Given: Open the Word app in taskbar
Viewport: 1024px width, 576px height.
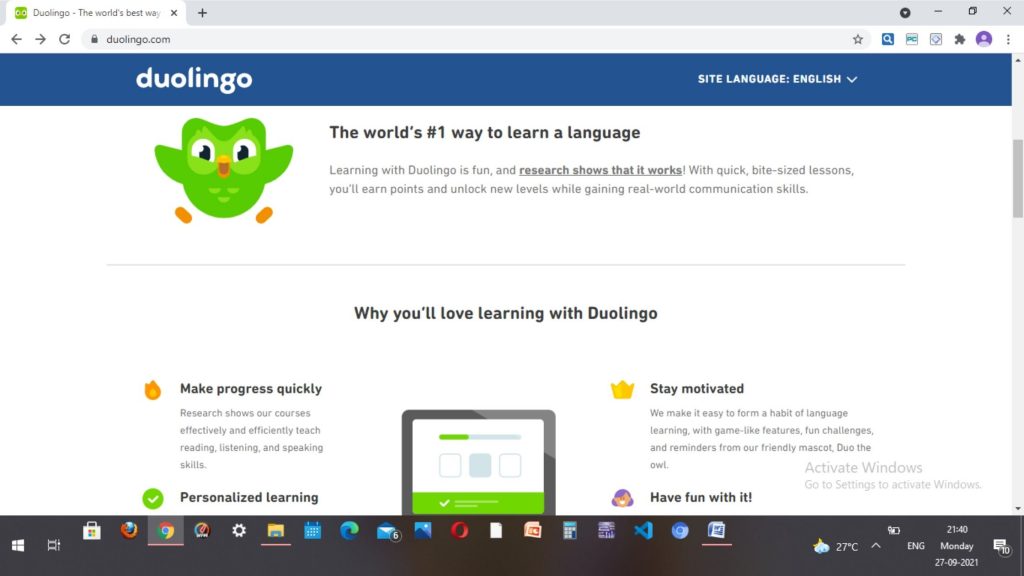Looking at the screenshot, I should tap(716, 530).
